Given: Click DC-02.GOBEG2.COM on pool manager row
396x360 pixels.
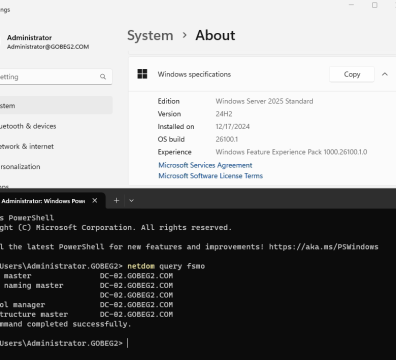Looking at the screenshot, I should pyautogui.click(x=136, y=305).
